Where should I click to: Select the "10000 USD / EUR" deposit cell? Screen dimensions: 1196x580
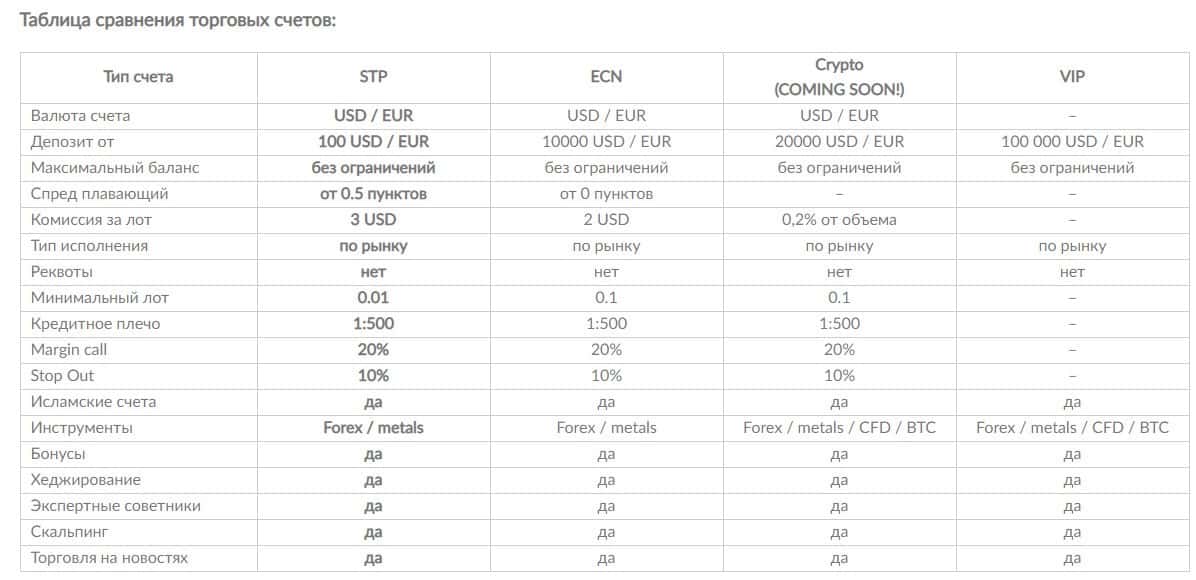[x=606, y=142]
